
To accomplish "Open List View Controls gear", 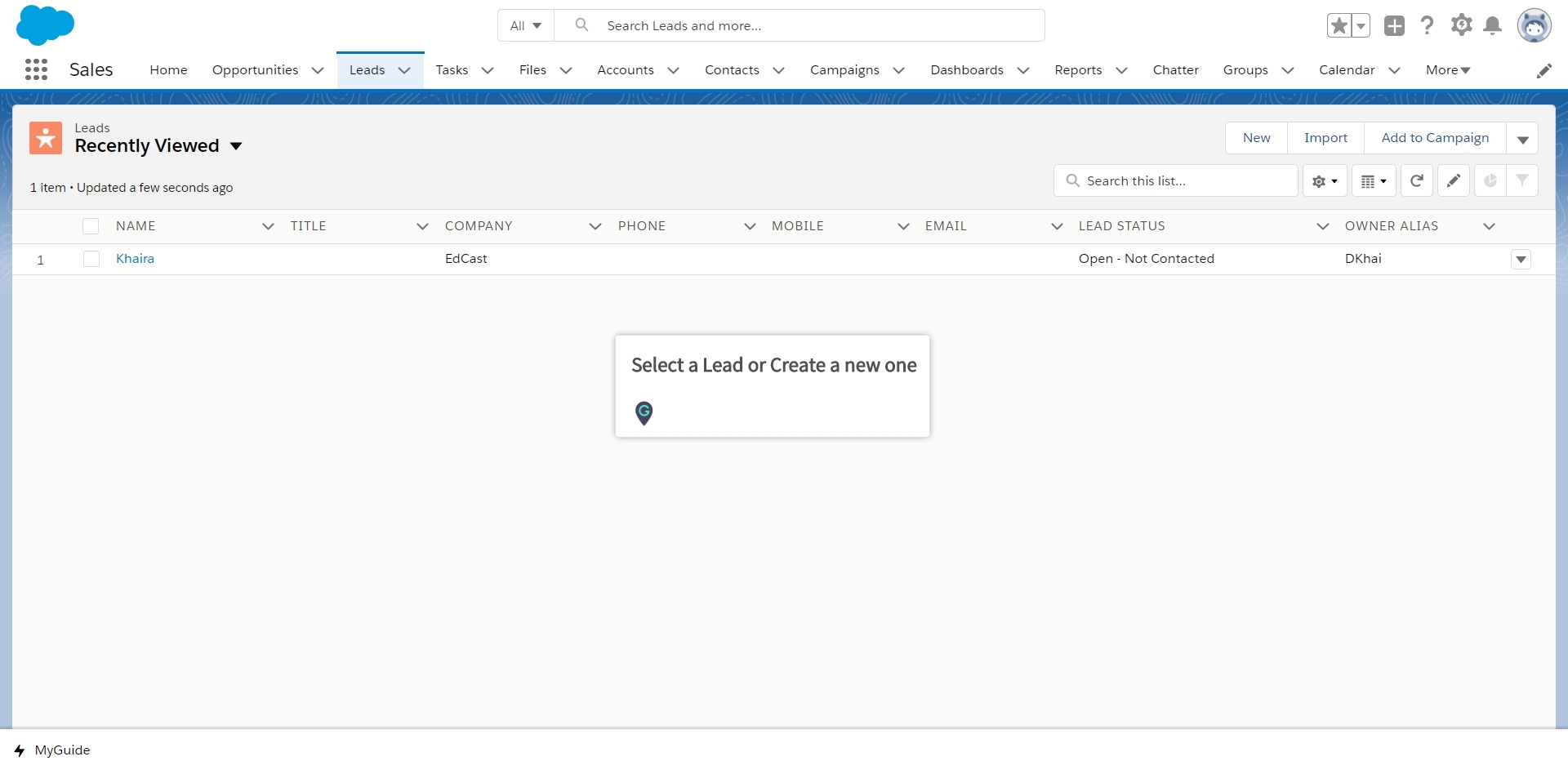I will point(1325,180).
